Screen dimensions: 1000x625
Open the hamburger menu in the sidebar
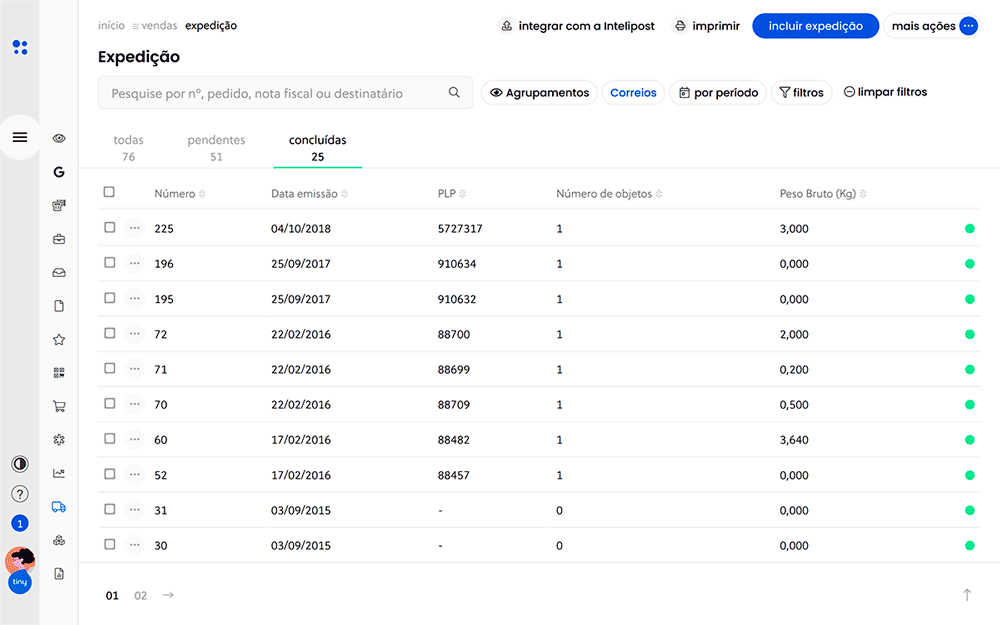(20, 137)
